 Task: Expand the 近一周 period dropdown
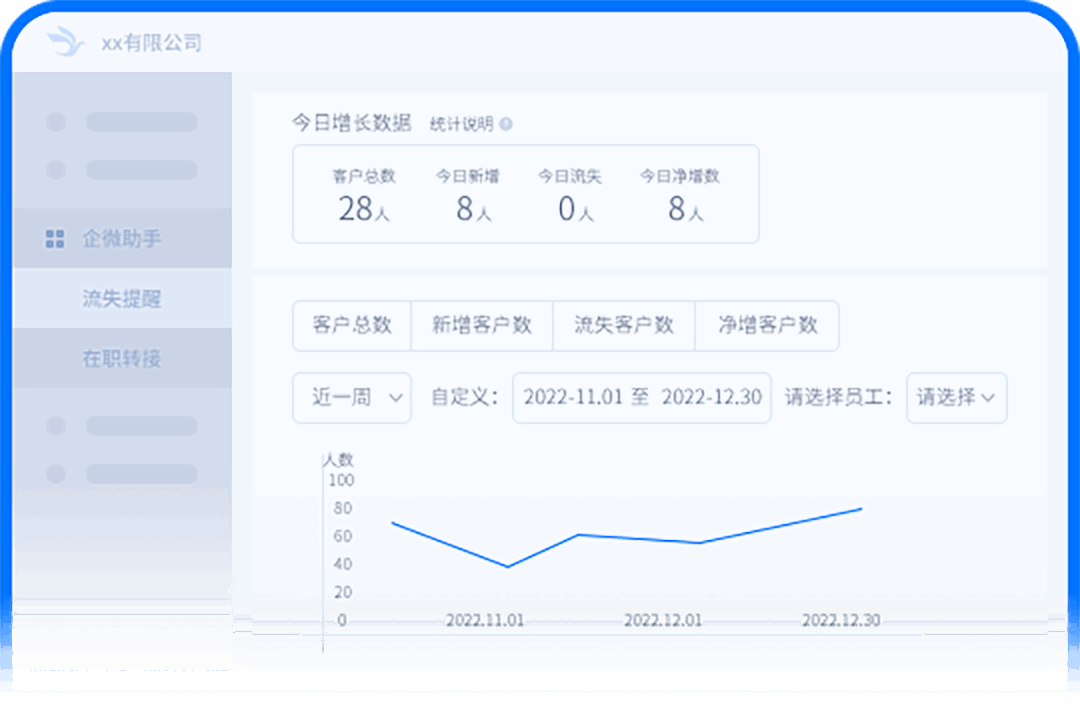(352, 398)
